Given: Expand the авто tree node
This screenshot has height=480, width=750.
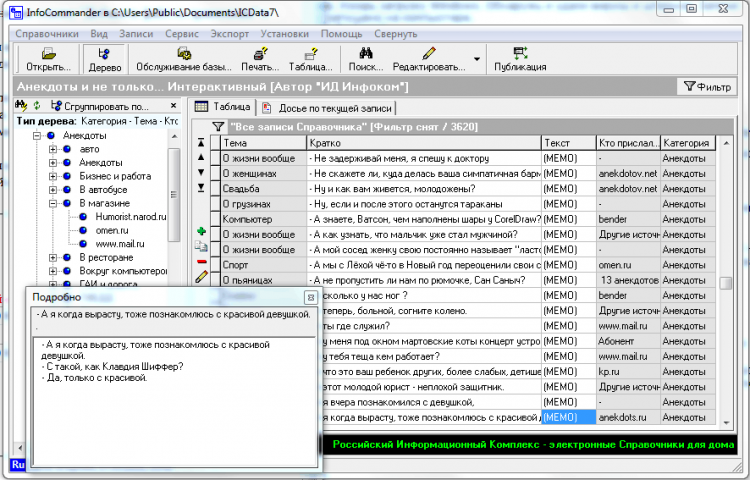Looking at the screenshot, I should 53,149.
